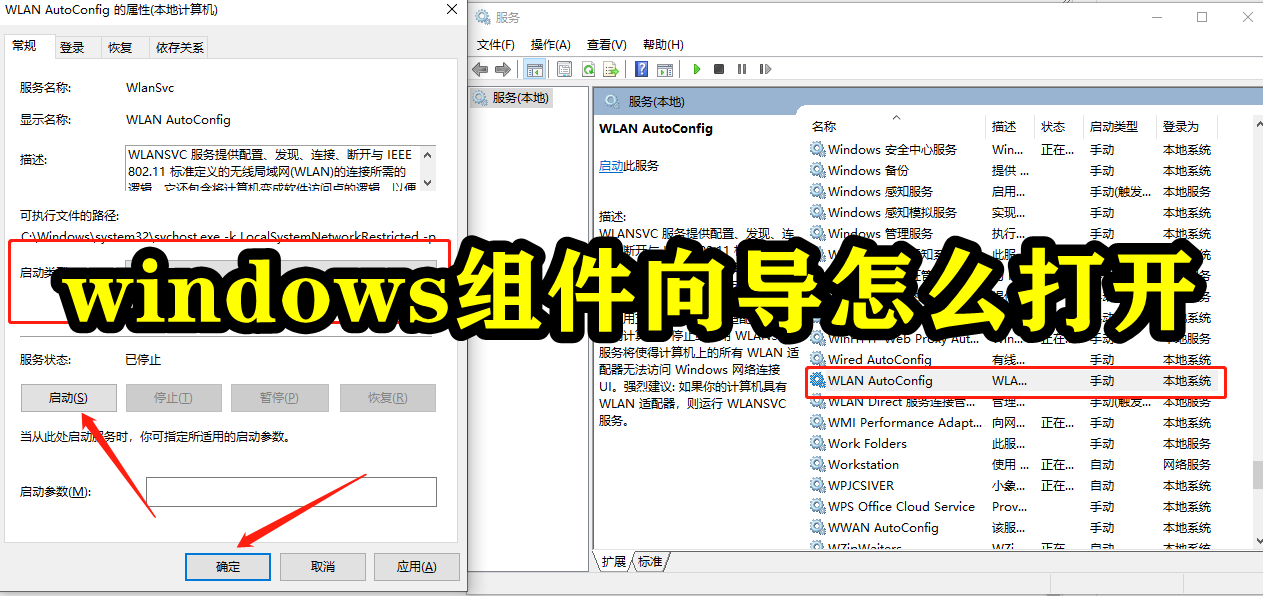Click gear icon of Windows 备份 row
Image resolution: width=1263 pixels, height=596 pixels.
[x=818, y=170]
